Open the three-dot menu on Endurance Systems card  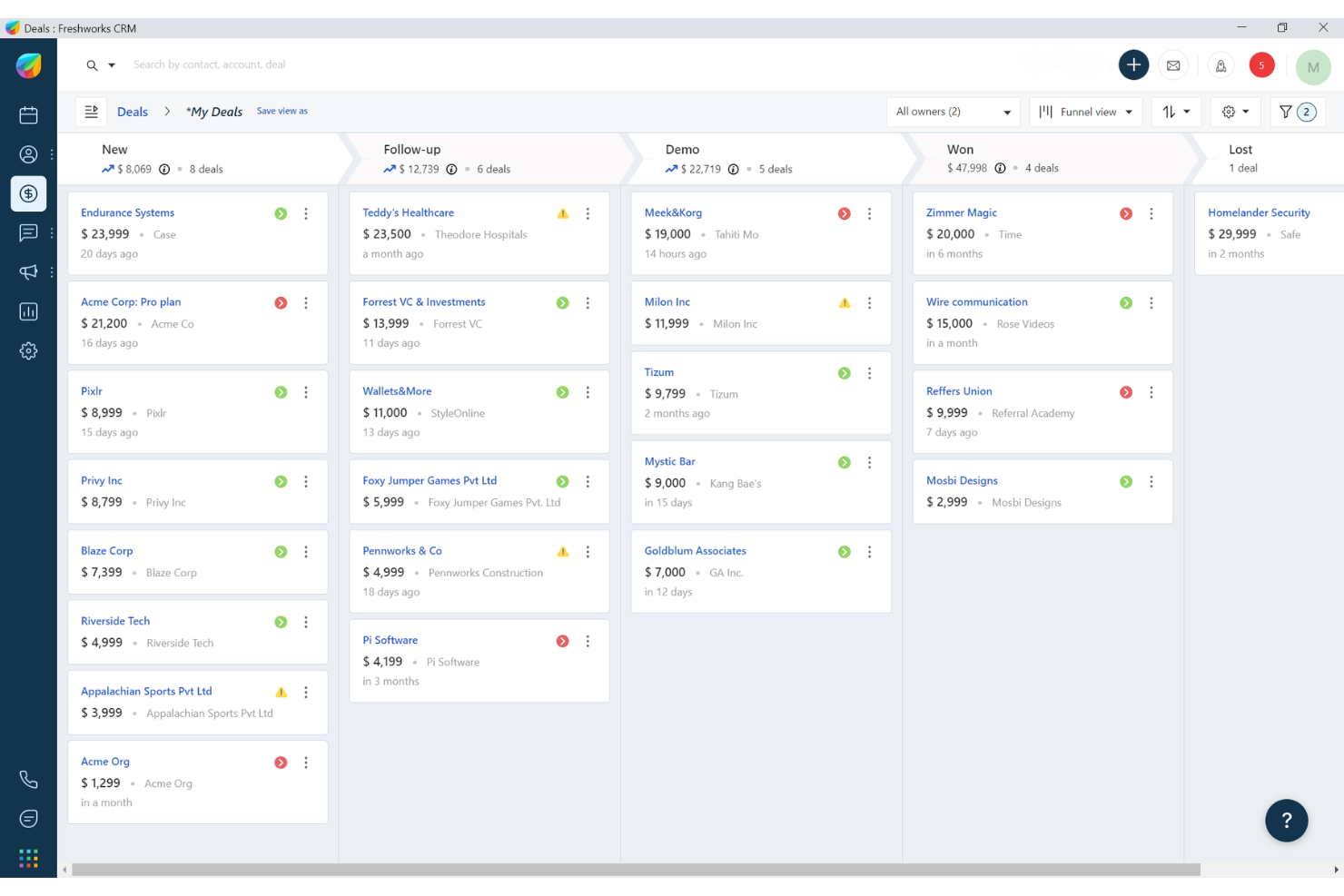(x=306, y=213)
